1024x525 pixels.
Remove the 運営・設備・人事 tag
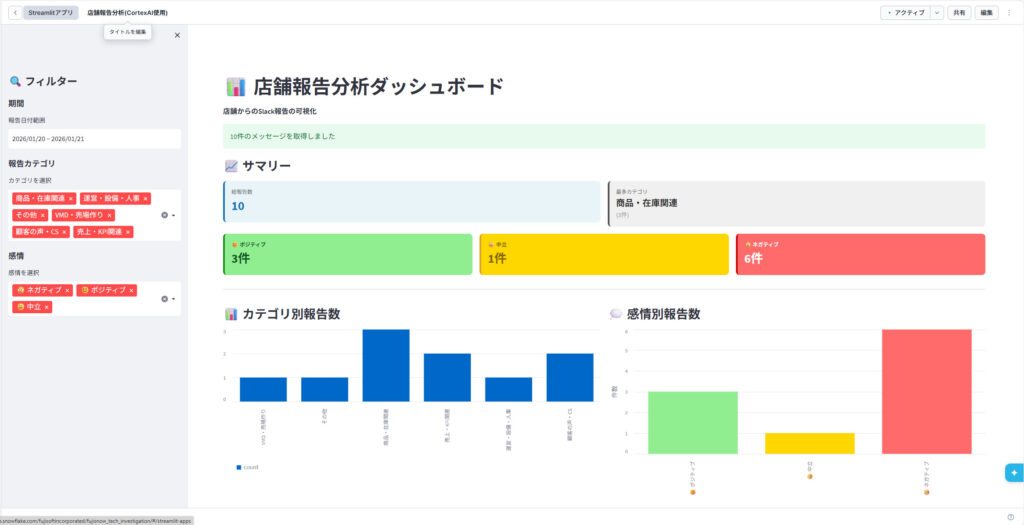[x=146, y=199]
